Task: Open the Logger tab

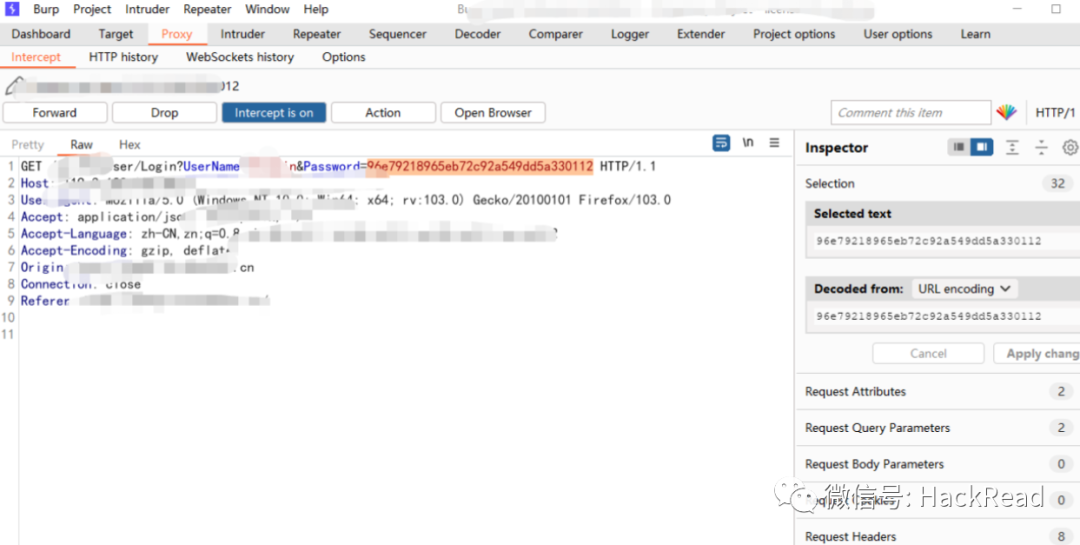Action: click(x=630, y=34)
